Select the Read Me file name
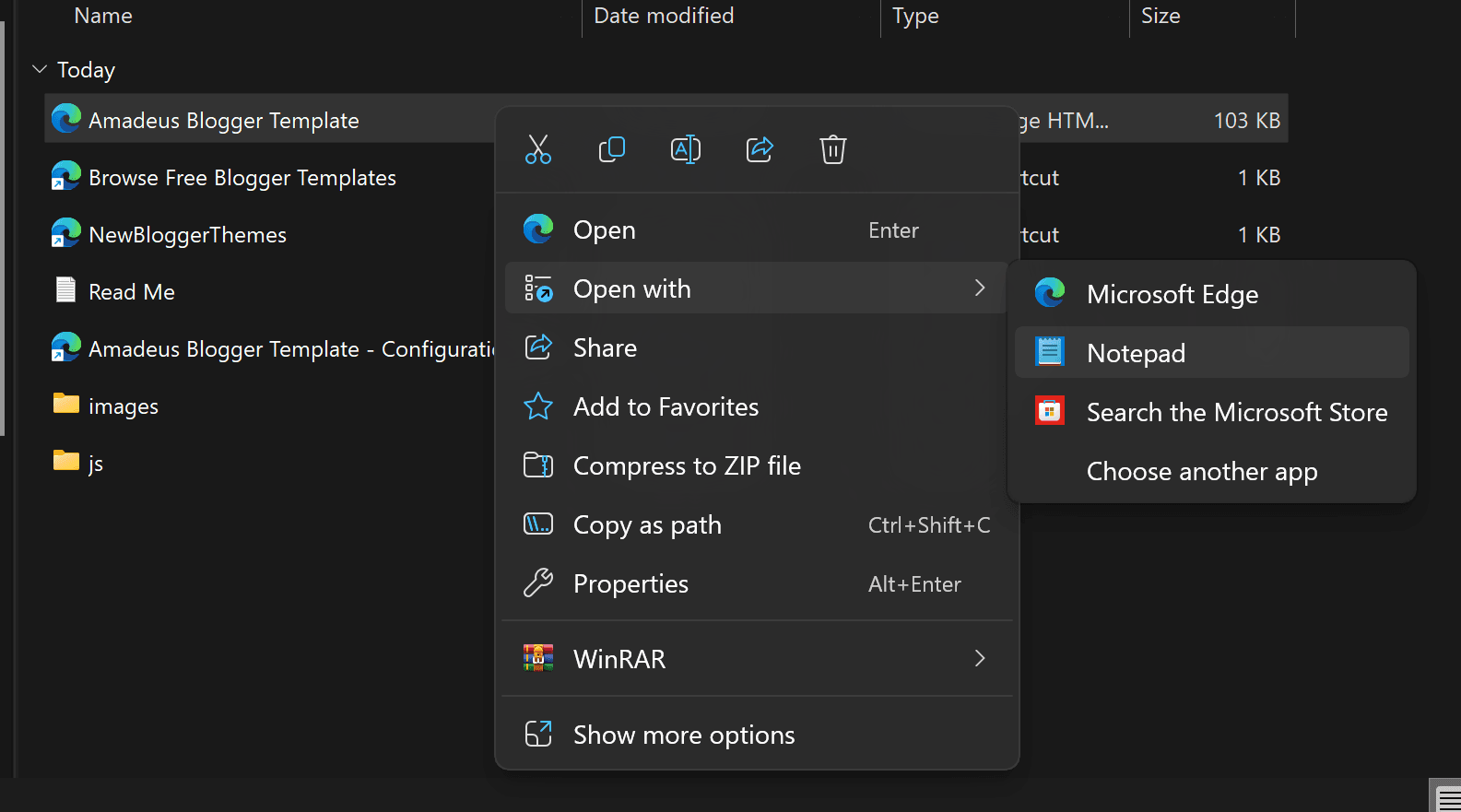This screenshot has height=812, width=1461. 132,291
